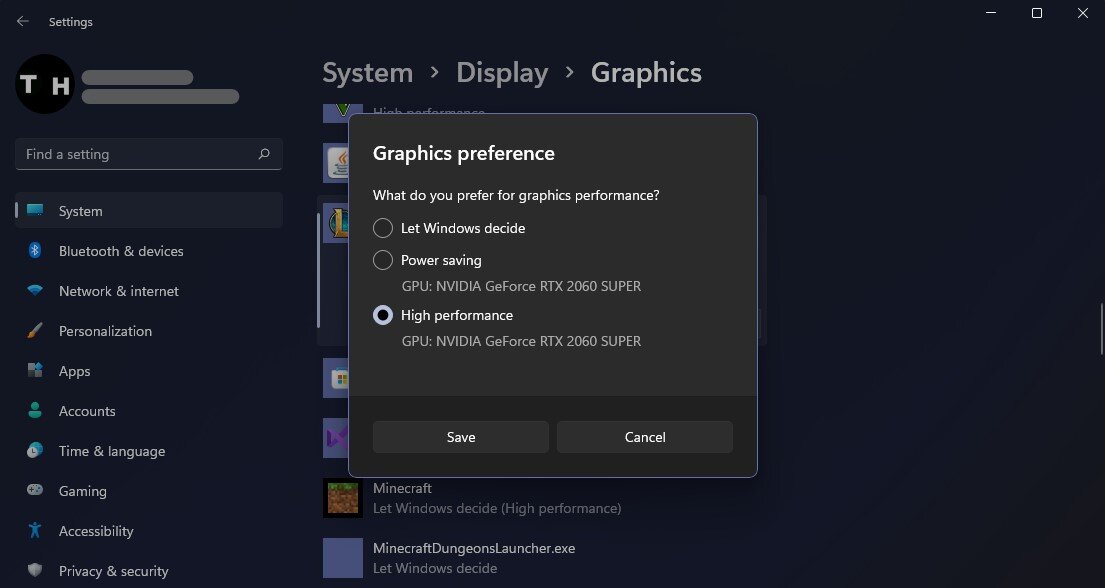Click the Apps icon in sidebar
The width and height of the screenshot is (1105, 588).
click(x=35, y=370)
